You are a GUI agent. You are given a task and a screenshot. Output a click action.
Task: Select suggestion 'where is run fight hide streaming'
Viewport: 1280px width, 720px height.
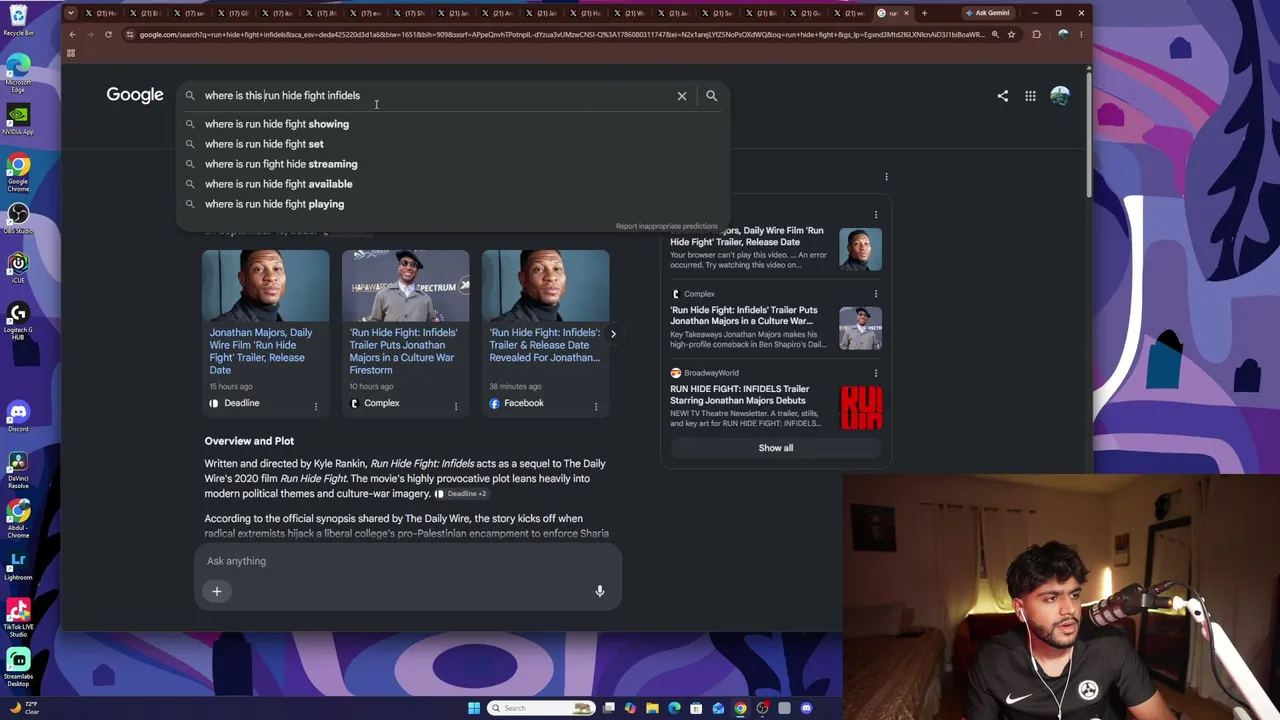[281, 164]
